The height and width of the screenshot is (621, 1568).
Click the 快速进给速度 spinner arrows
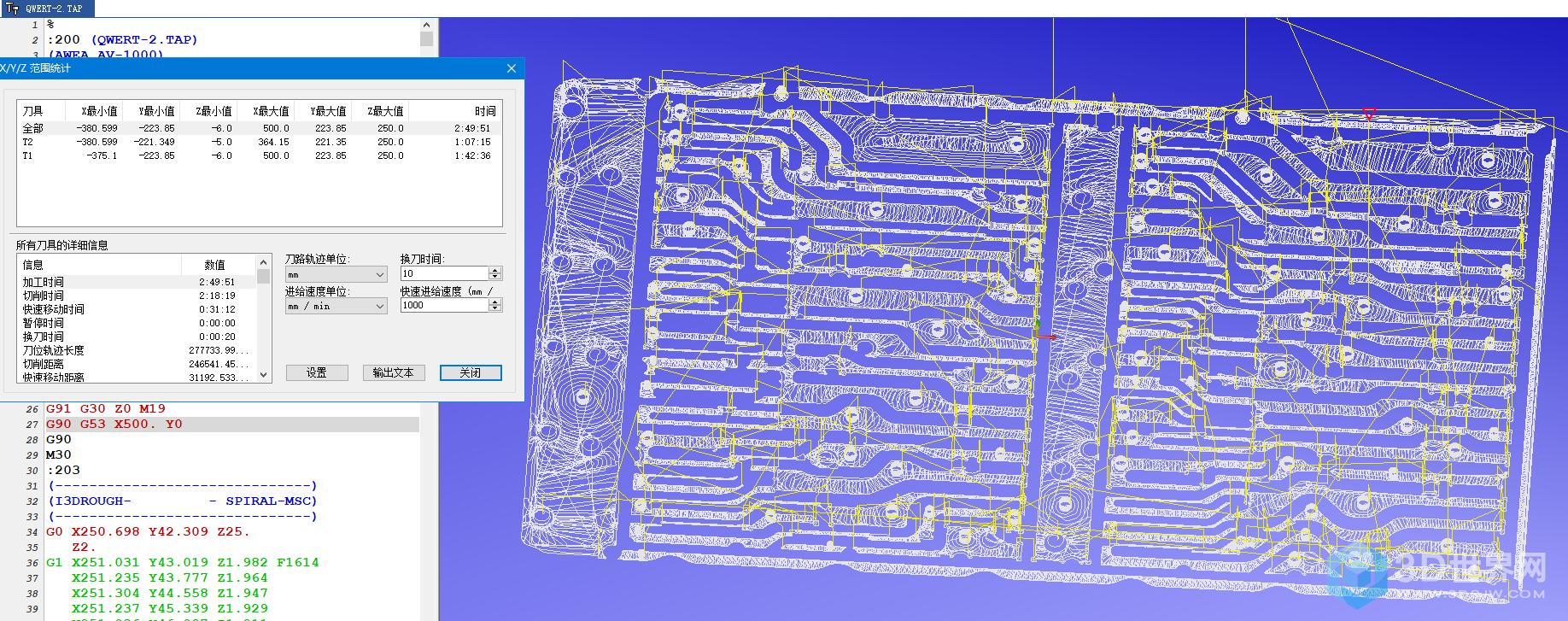495,305
